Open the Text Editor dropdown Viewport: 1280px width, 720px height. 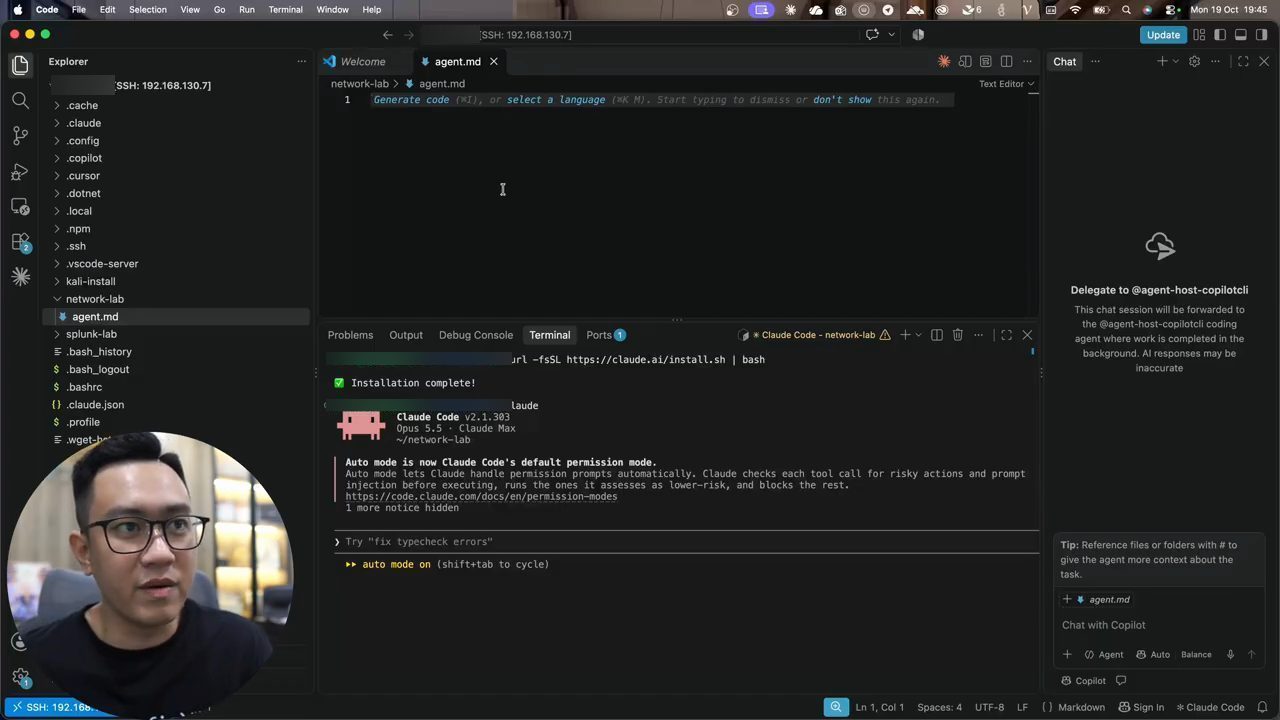(x=1006, y=84)
